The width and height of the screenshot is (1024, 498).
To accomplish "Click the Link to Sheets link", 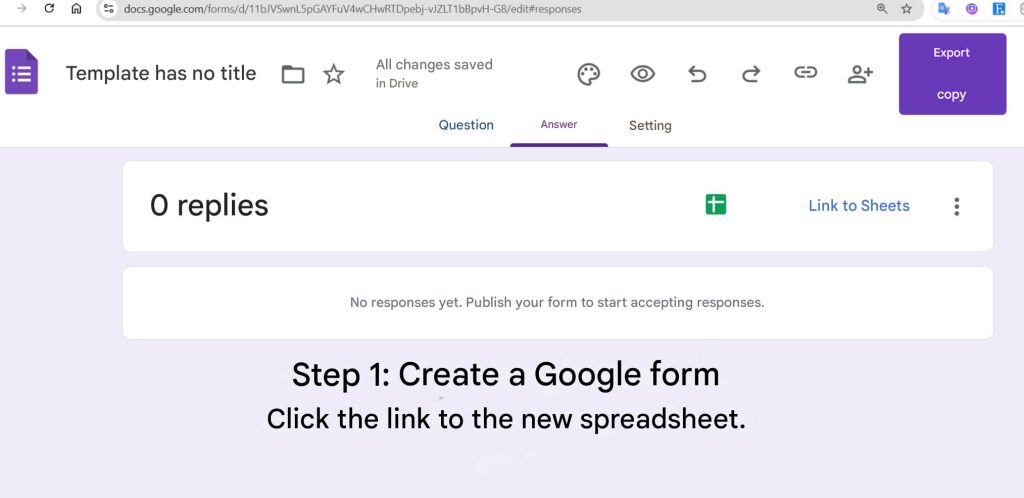I will pos(859,206).
